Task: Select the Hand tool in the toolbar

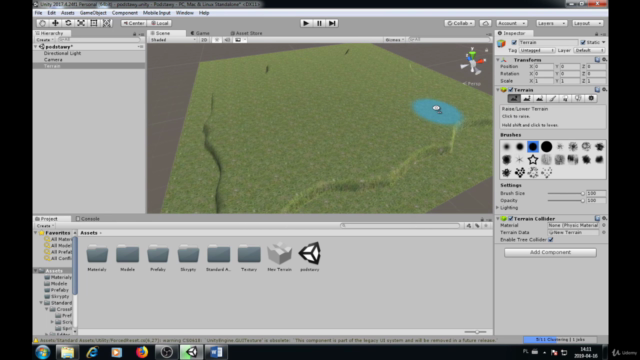Action: pos(42,23)
